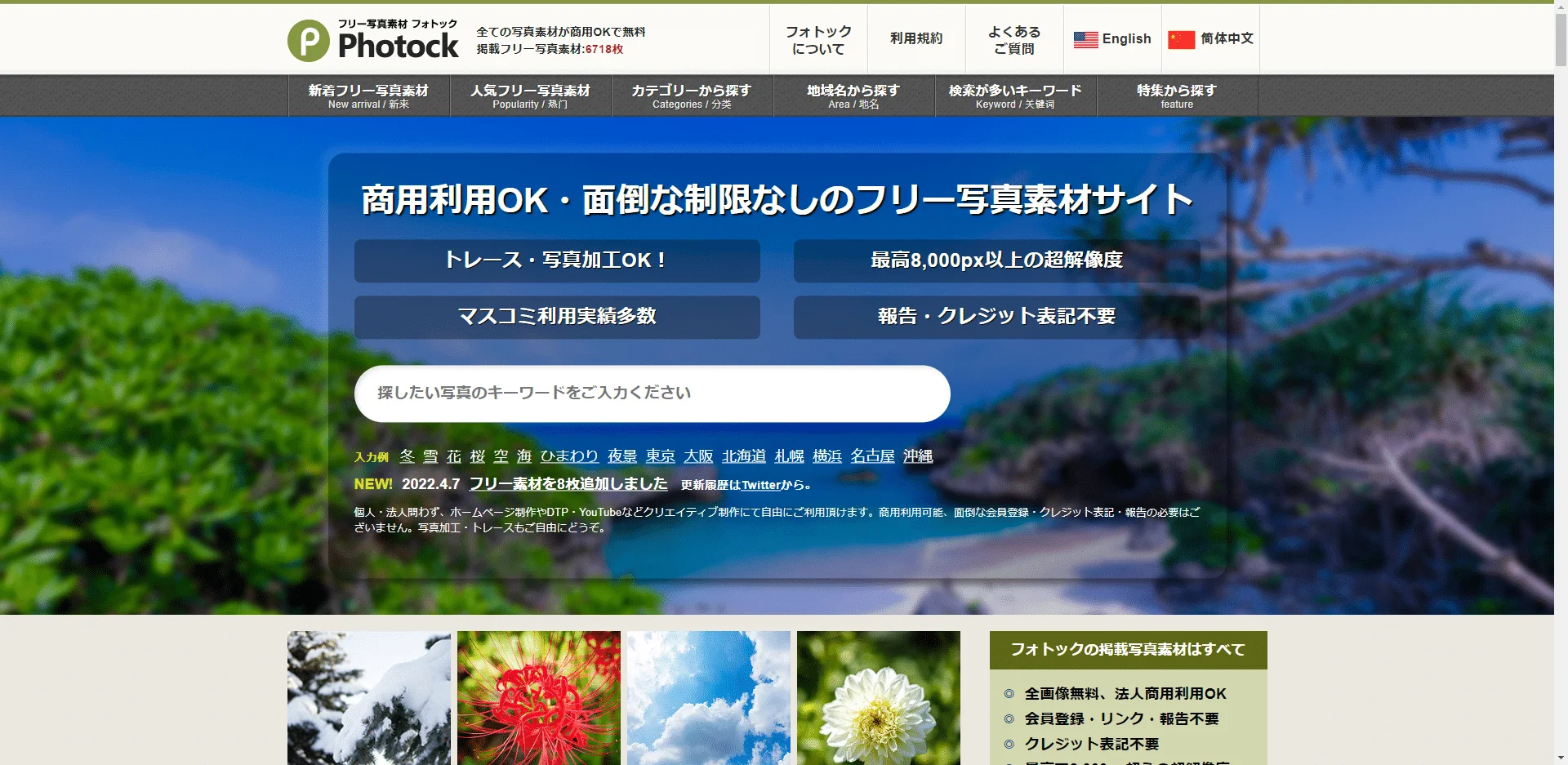
Task: Click the Photock logo icon
Action: click(309, 41)
